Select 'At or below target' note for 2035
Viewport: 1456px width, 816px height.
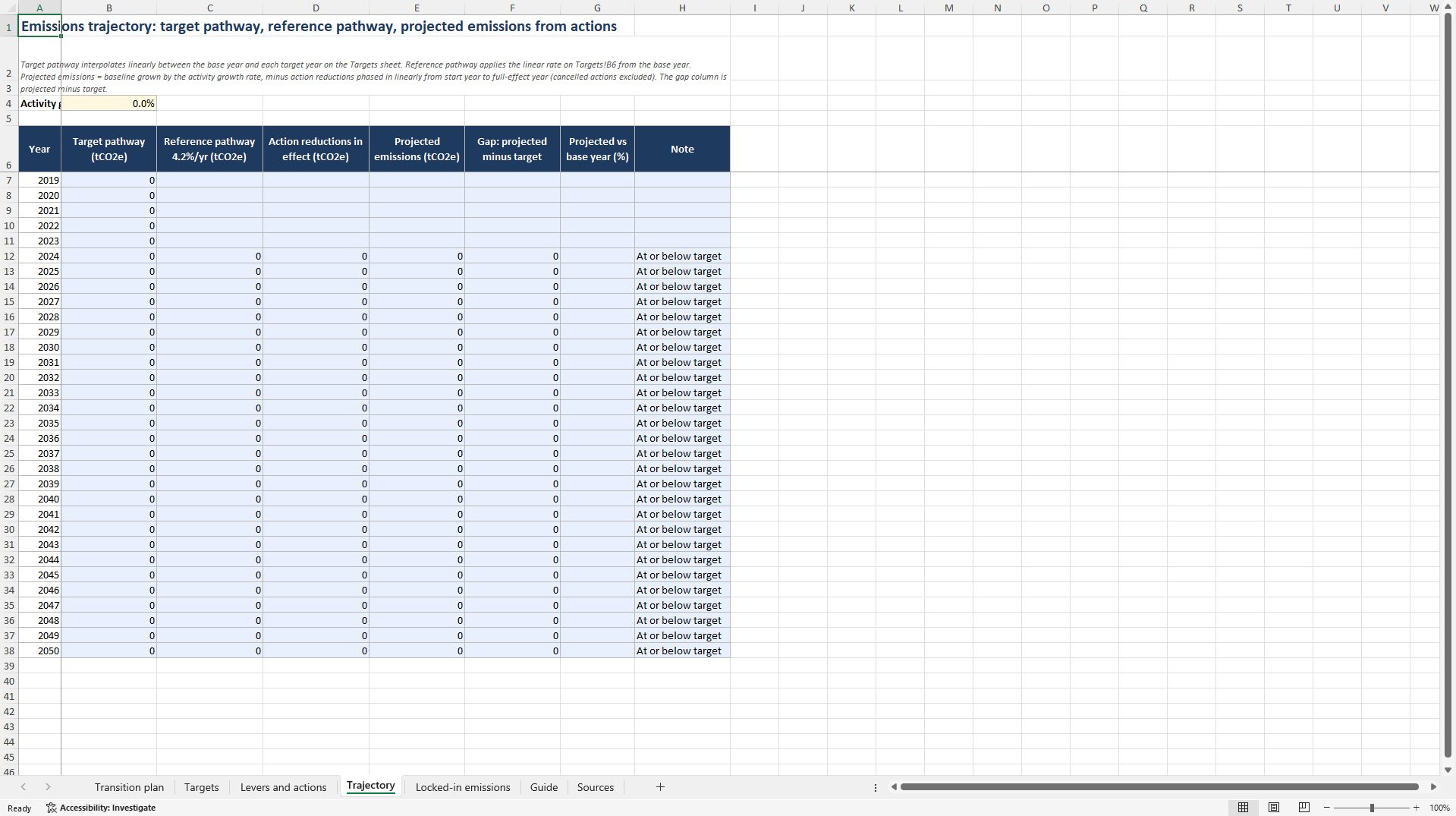point(682,423)
